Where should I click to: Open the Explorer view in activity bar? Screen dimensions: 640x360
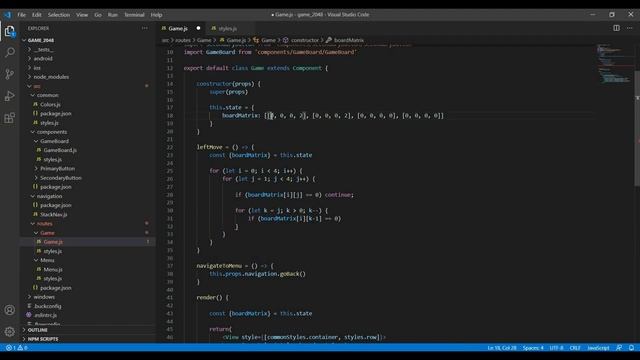click(9, 31)
